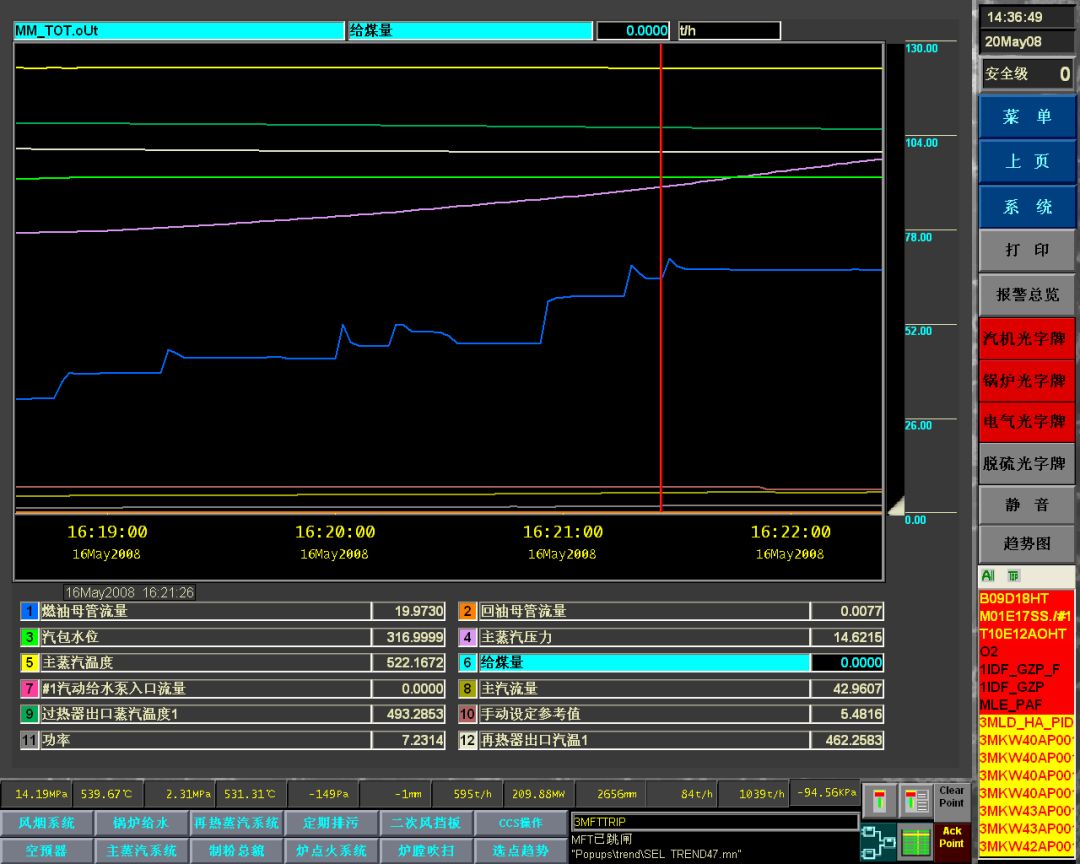This screenshot has width=1080, height=864.
Task: Open the CCS操作 screen
Action: tap(521, 823)
